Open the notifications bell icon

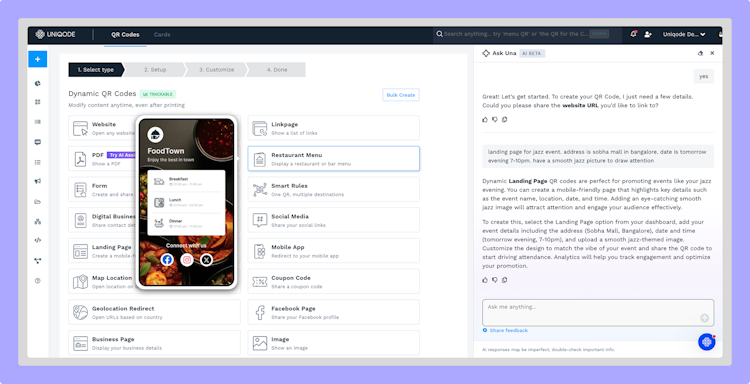(633, 34)
